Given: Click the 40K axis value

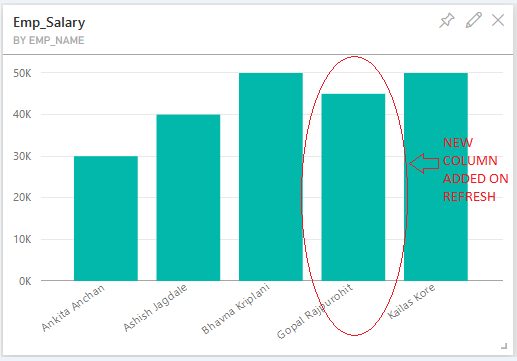Looking at the screenshot, I should tap(22, 115).
